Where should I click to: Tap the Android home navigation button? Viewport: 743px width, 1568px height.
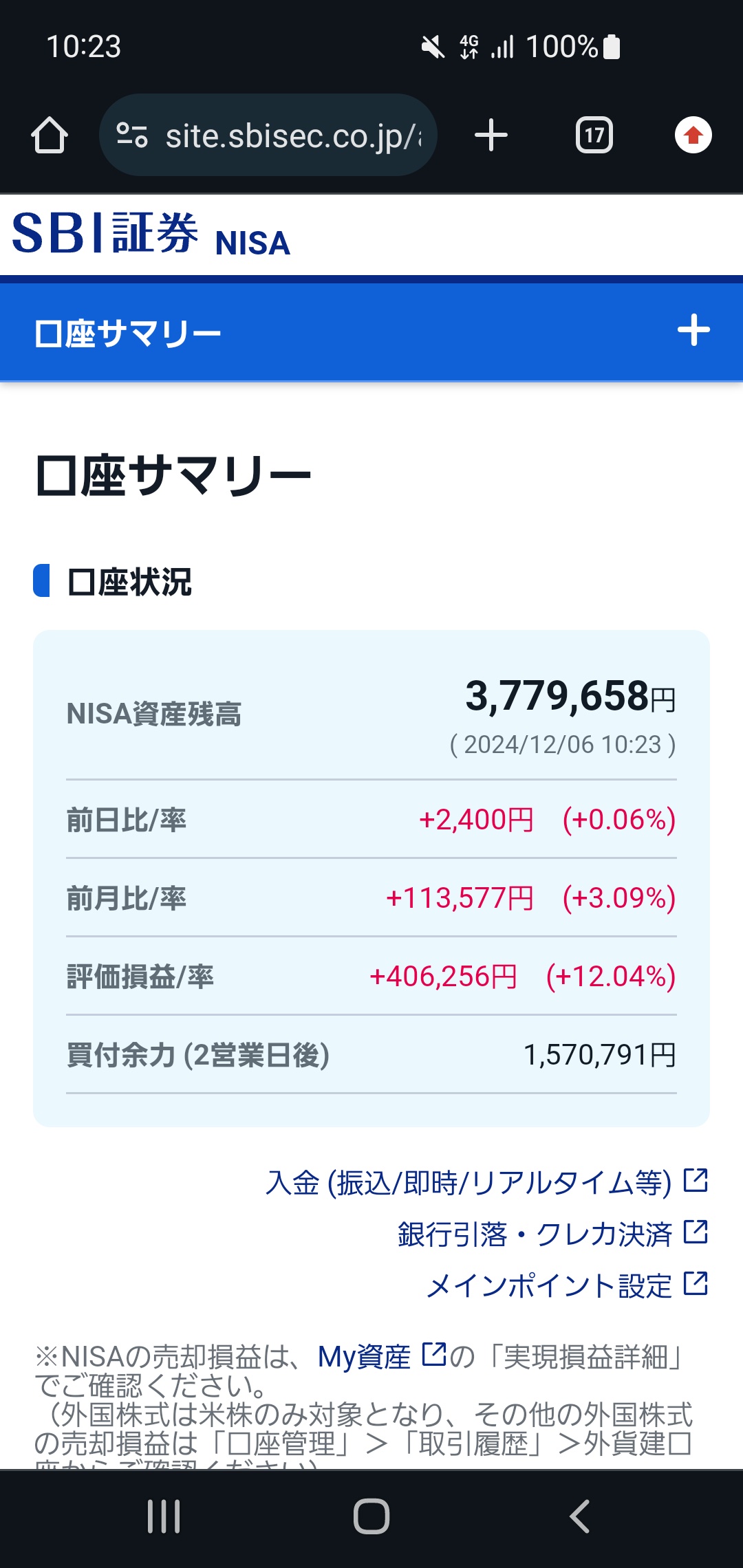(x=371, y=1516)
